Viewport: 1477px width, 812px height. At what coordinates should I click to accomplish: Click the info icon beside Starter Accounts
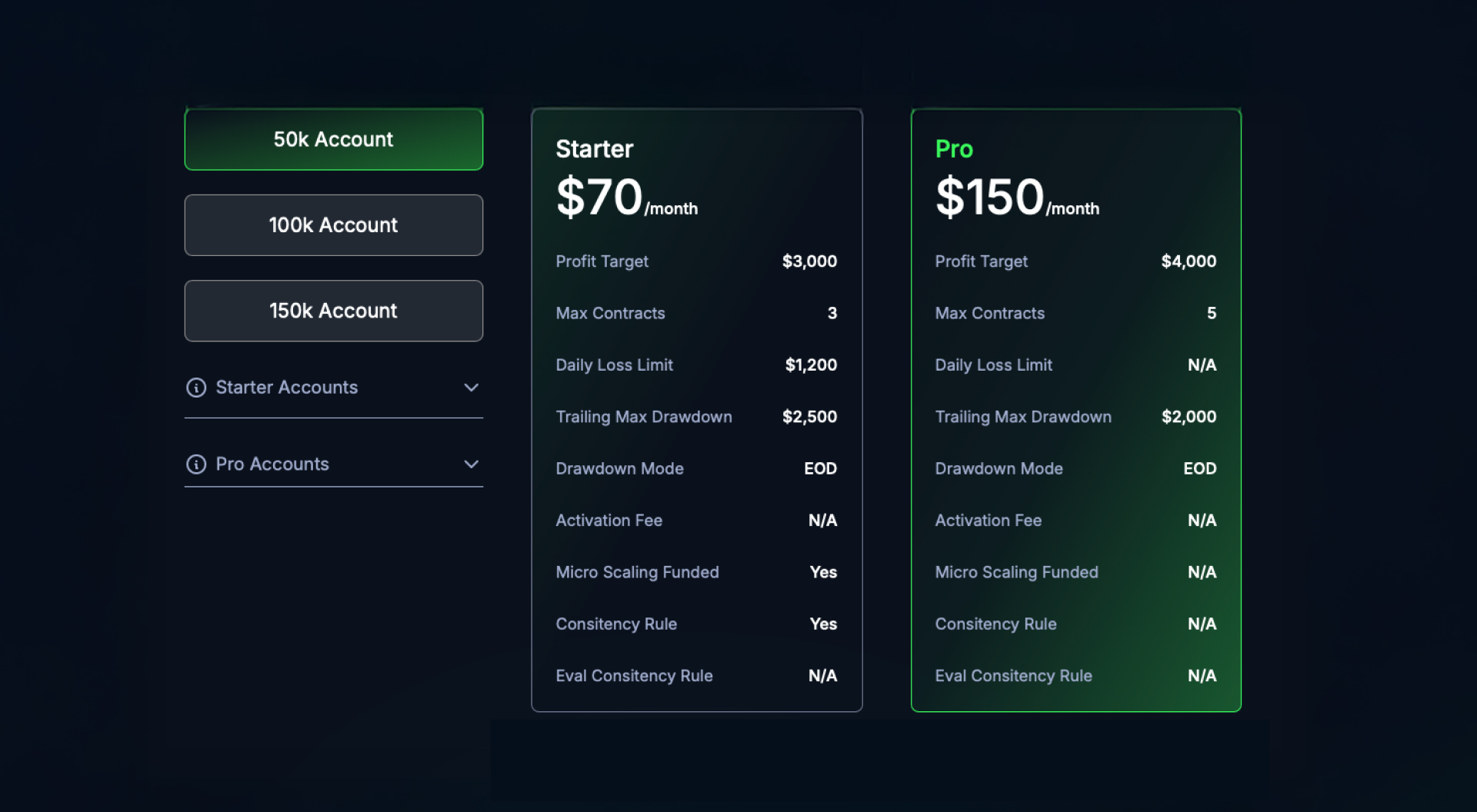[196, 388]
